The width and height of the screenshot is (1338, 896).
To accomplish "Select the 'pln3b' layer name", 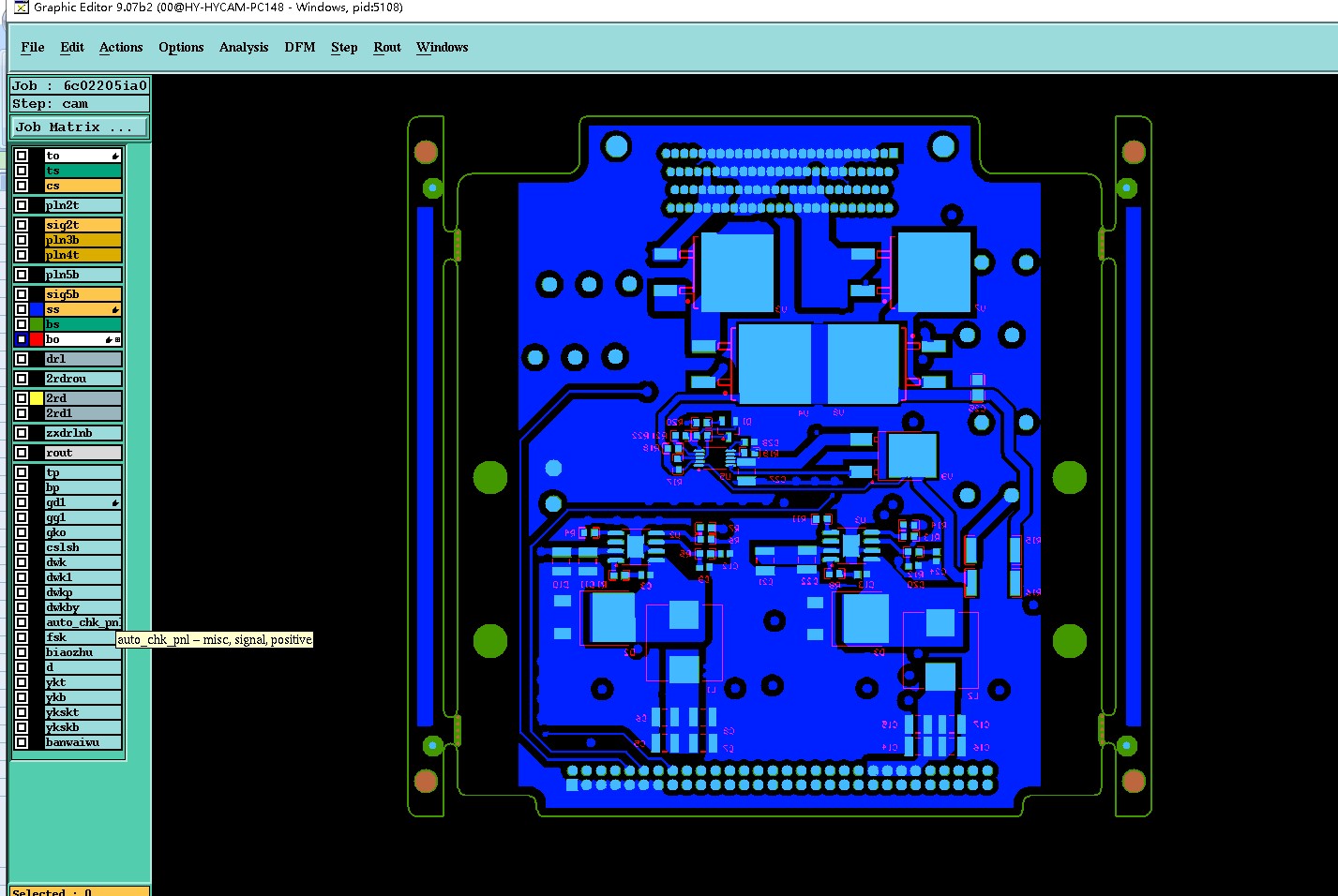I will (83, 241).
